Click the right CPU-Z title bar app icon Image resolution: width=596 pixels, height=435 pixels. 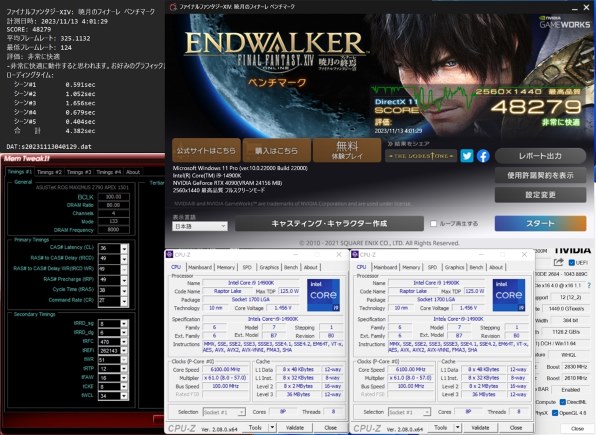coord(355,254)
